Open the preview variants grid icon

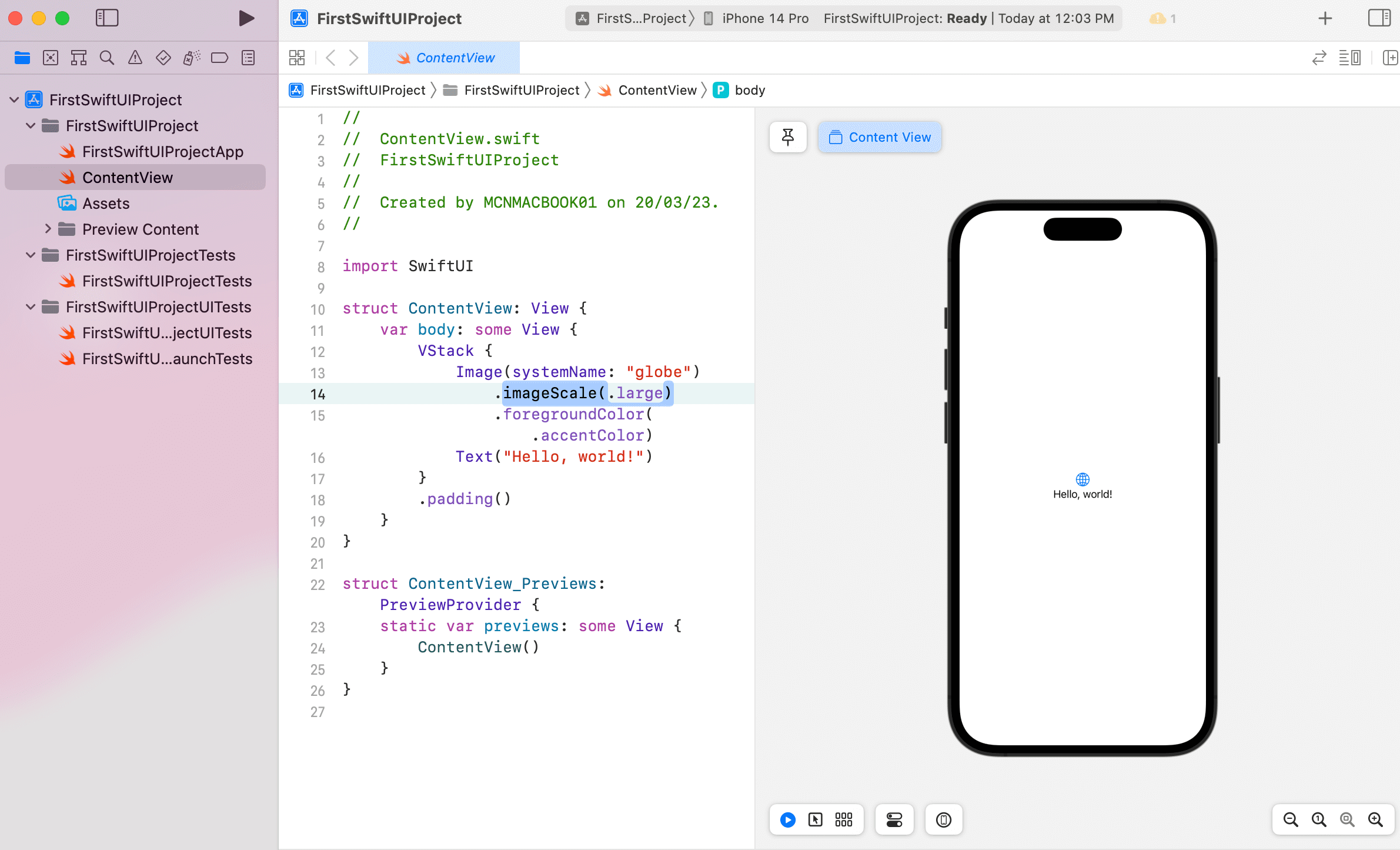tap(844, 819)
